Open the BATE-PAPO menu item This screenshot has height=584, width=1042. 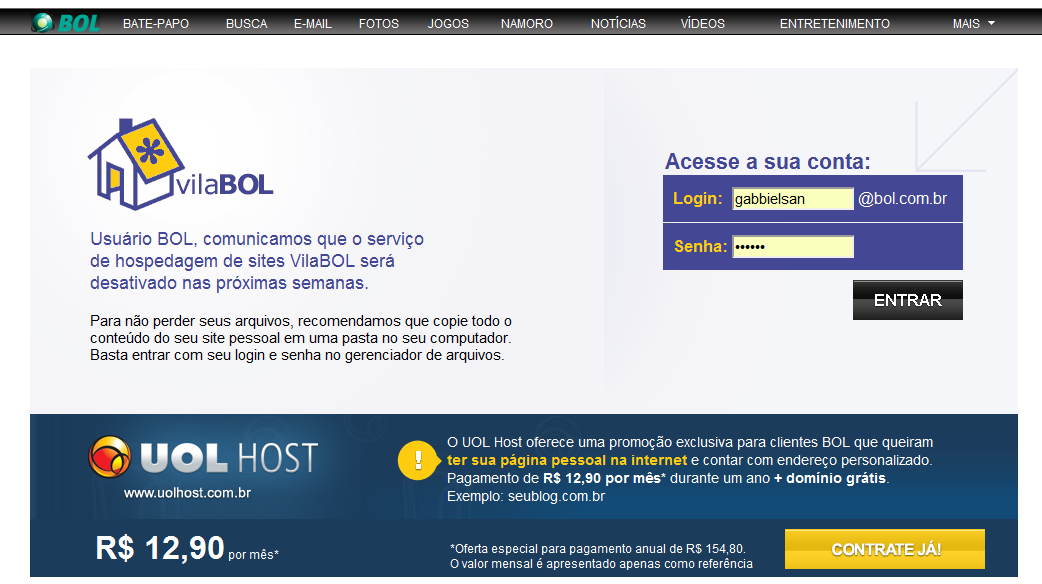156,24
